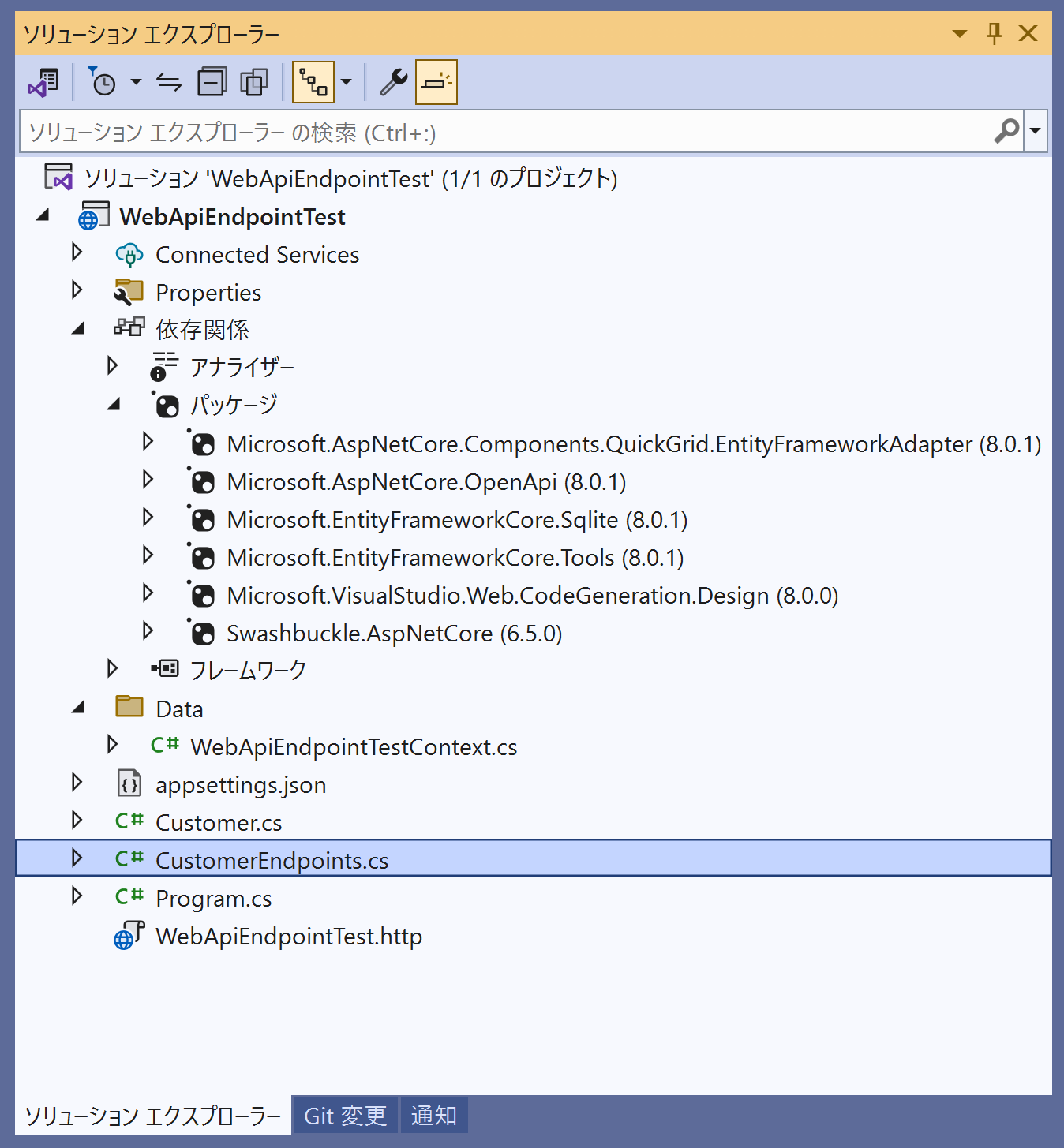1064x1148 pixels.
Task: Toggle auto-hide pin for Solution Explorer
Action: click(x=995, y=34)
